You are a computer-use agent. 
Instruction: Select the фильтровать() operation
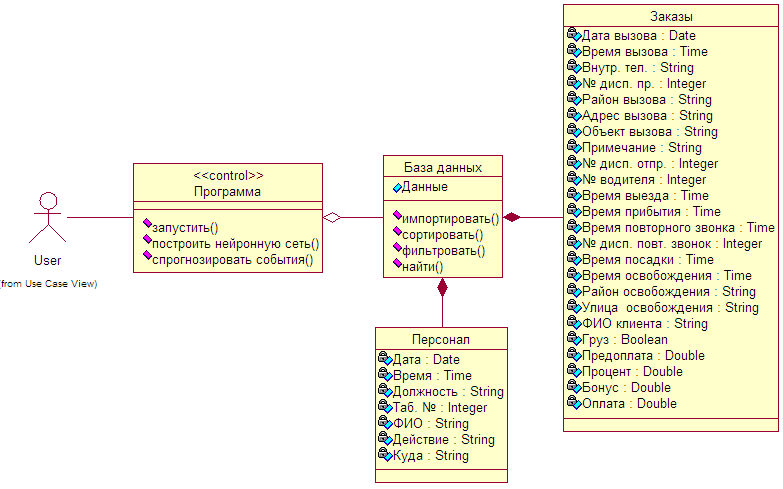pyautogui.click(x=443, y=251)
